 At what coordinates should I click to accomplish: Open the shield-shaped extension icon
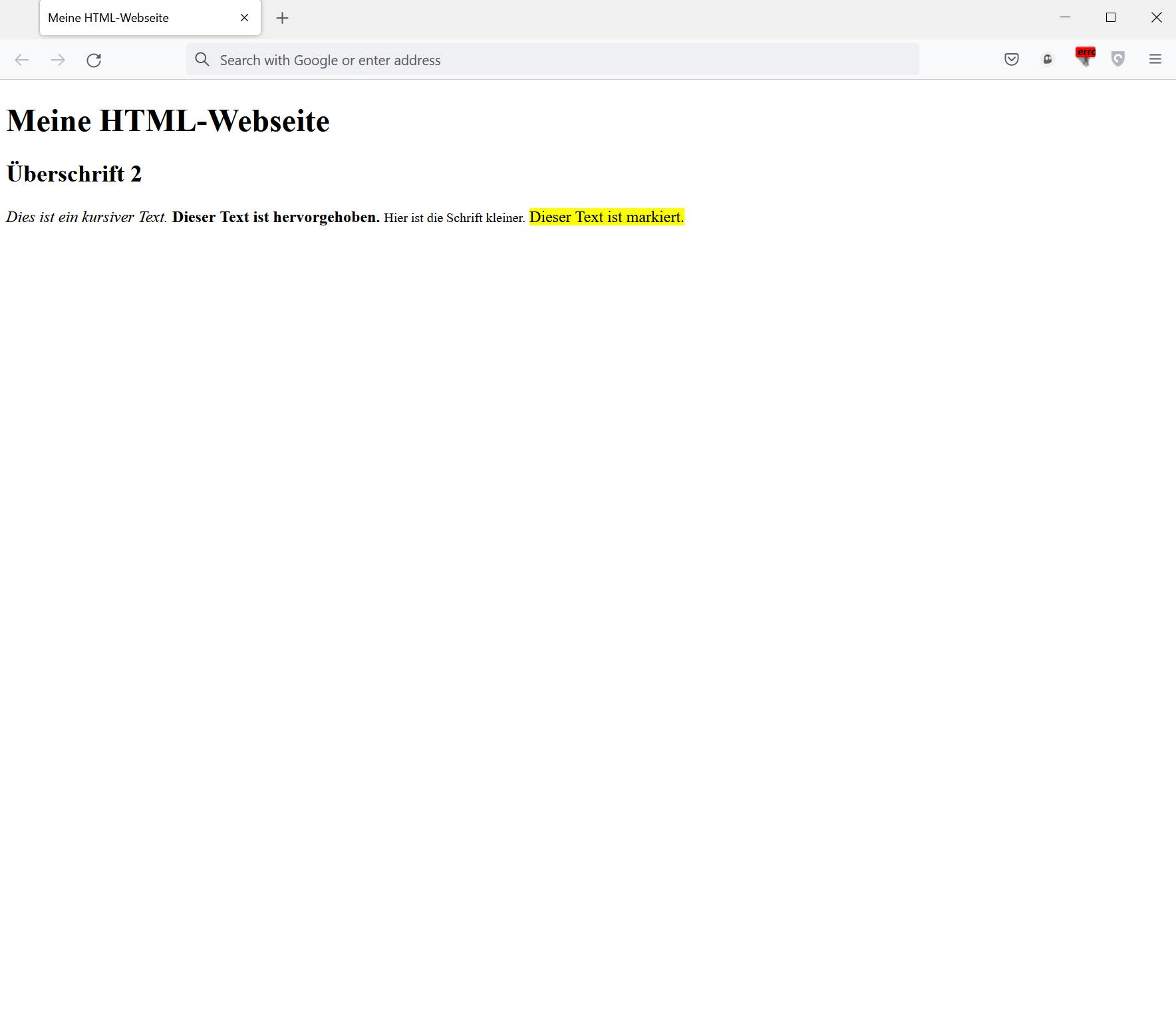click(1119, 59)
